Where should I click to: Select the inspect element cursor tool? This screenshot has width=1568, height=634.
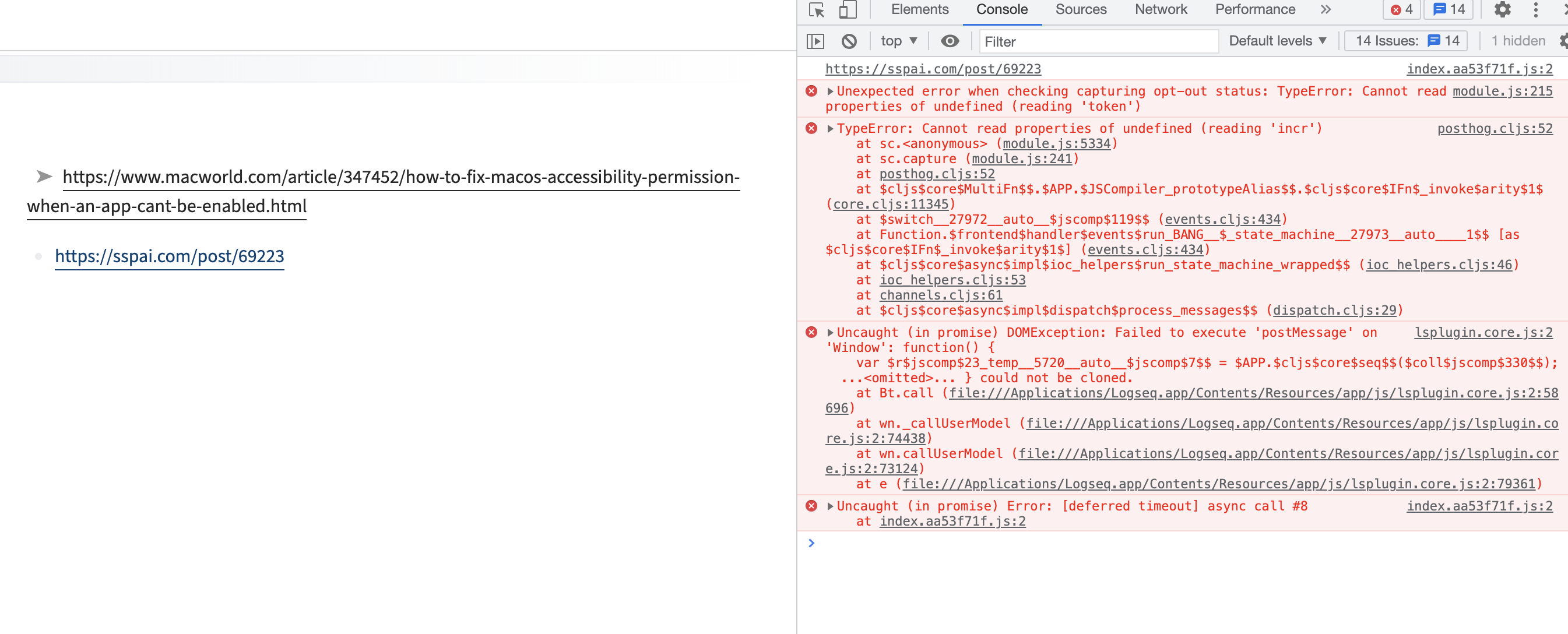[817, 10]
